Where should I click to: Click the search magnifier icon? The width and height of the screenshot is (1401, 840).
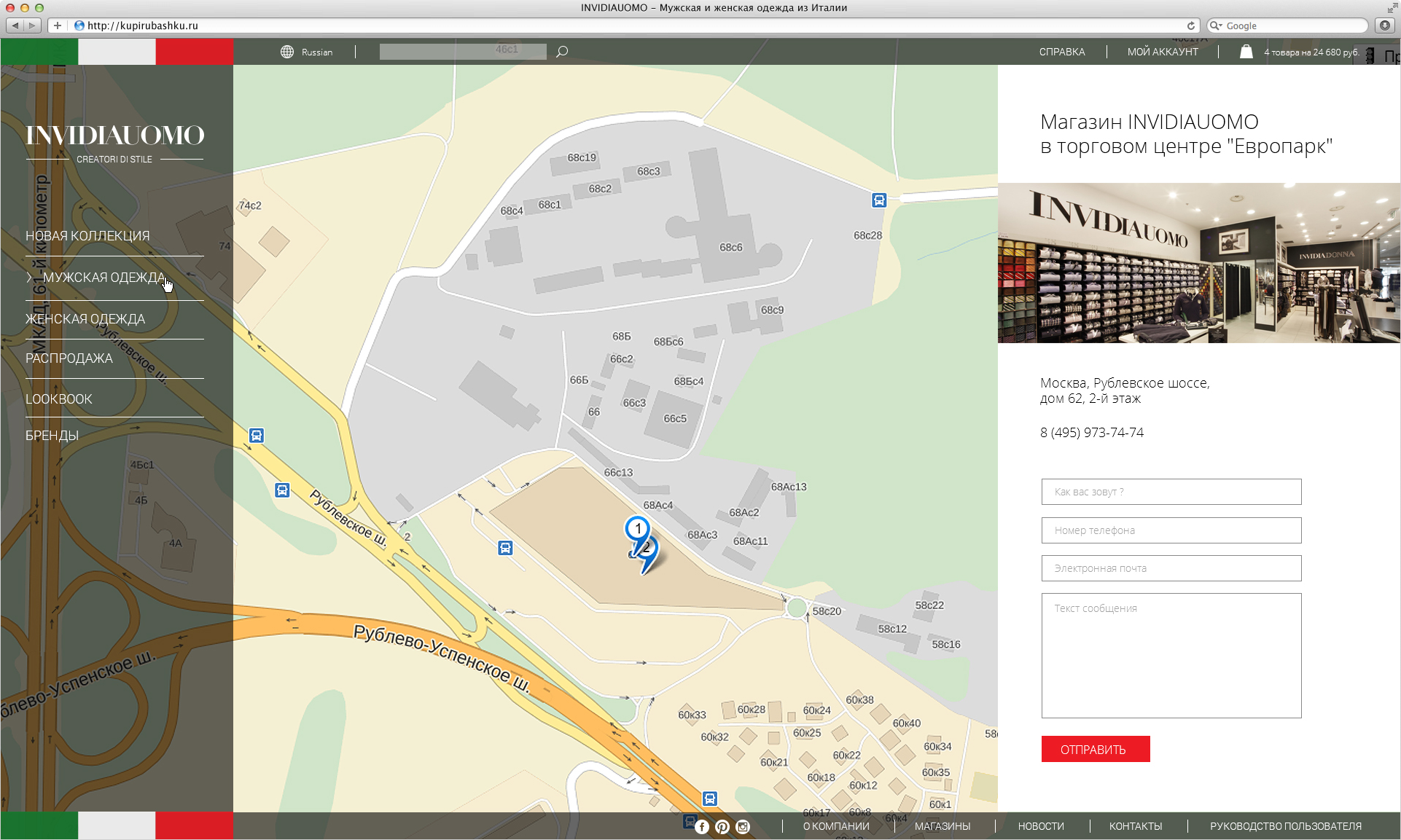tap(562, 52)
